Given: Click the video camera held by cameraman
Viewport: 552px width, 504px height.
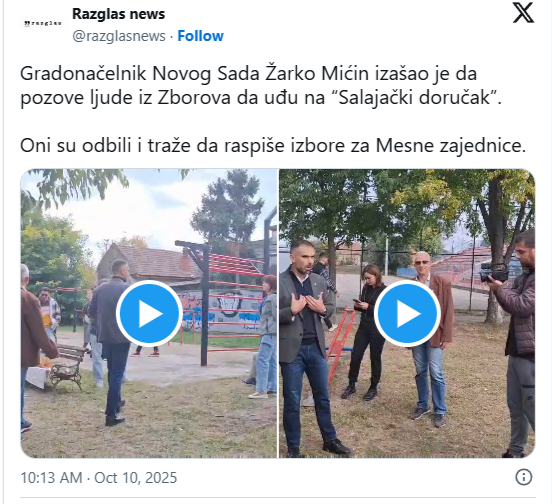Looking at the screenshot, I should tap(494, 272).
